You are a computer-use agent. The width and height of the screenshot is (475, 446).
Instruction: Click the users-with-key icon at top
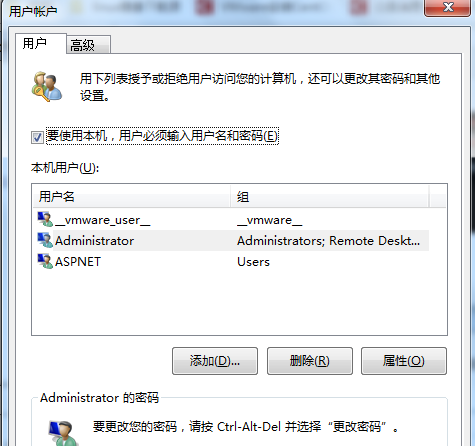click(47, 86)
